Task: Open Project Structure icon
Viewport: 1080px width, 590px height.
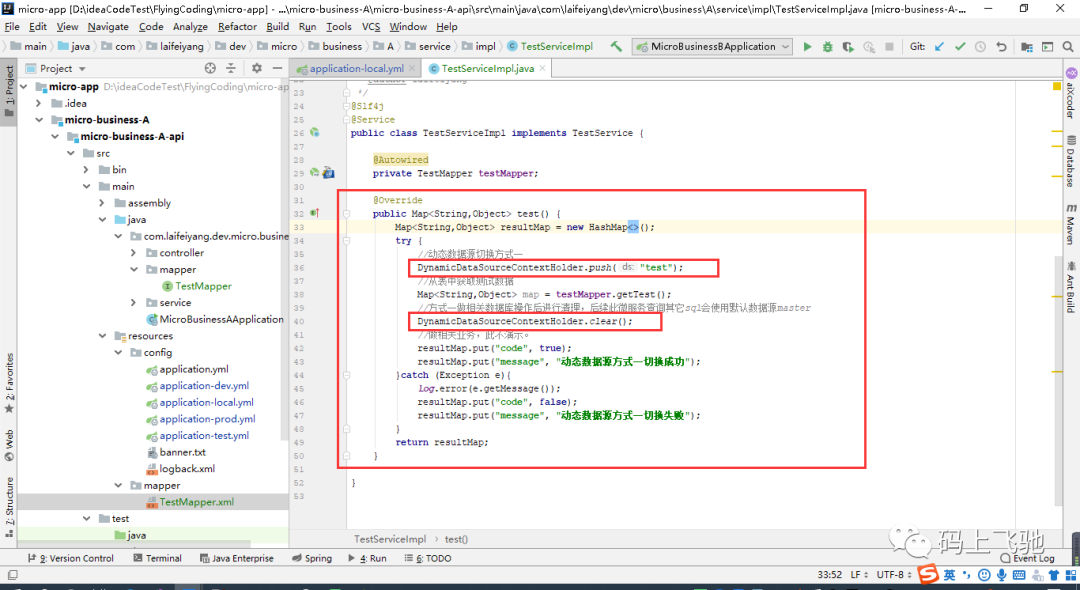Action: coord(1026,47)
